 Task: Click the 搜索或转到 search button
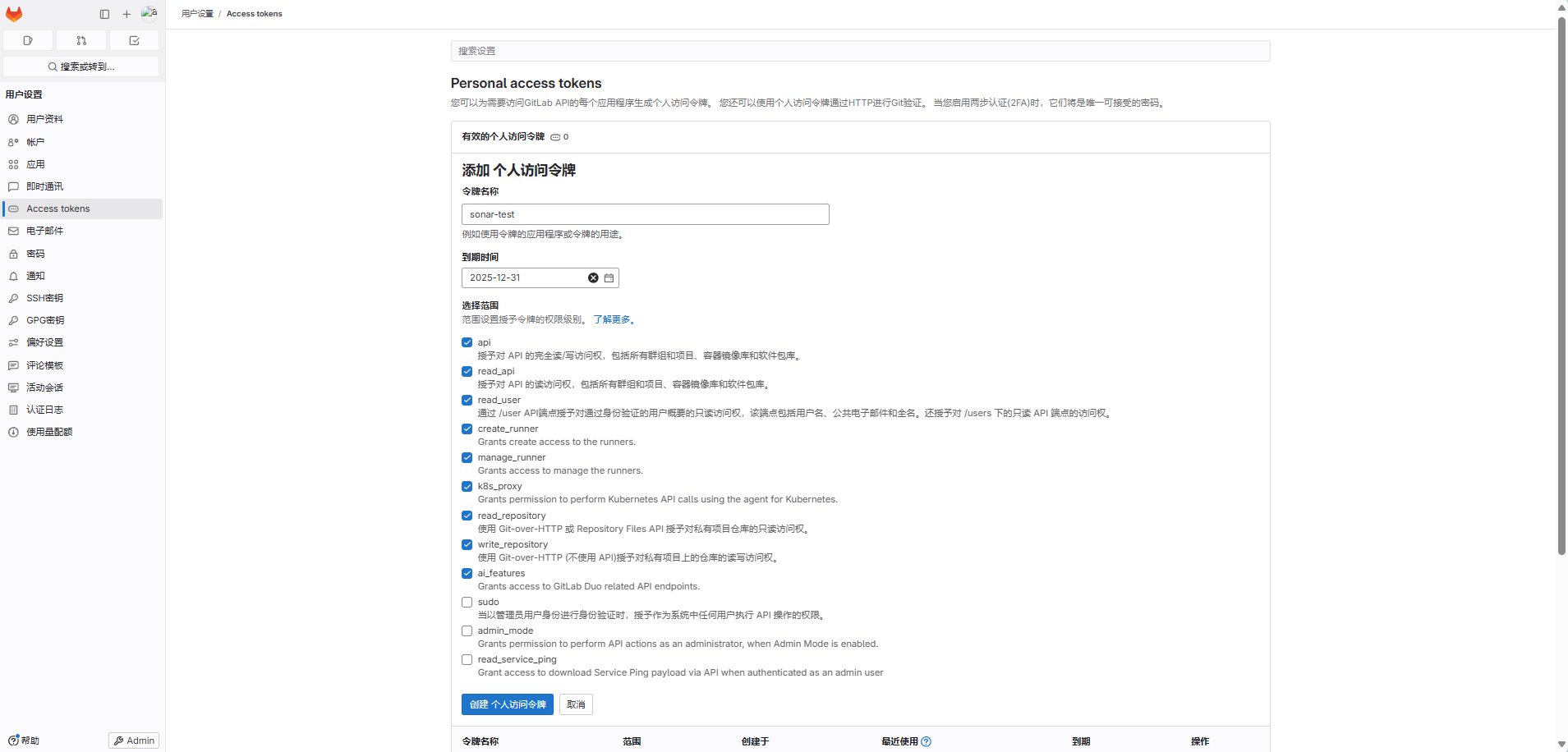(81, 66)
